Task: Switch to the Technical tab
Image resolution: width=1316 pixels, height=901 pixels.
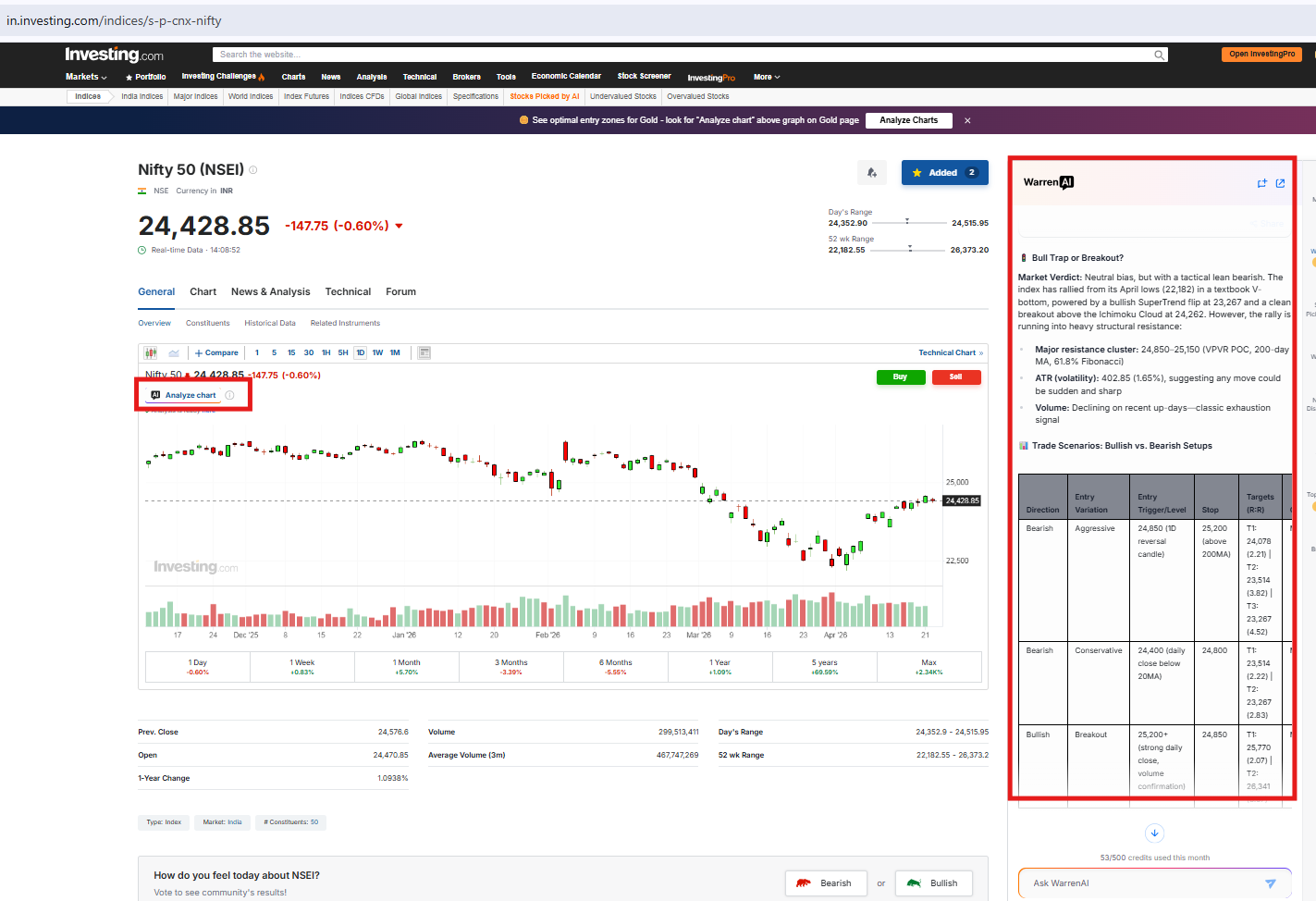Action: point(348,291)
